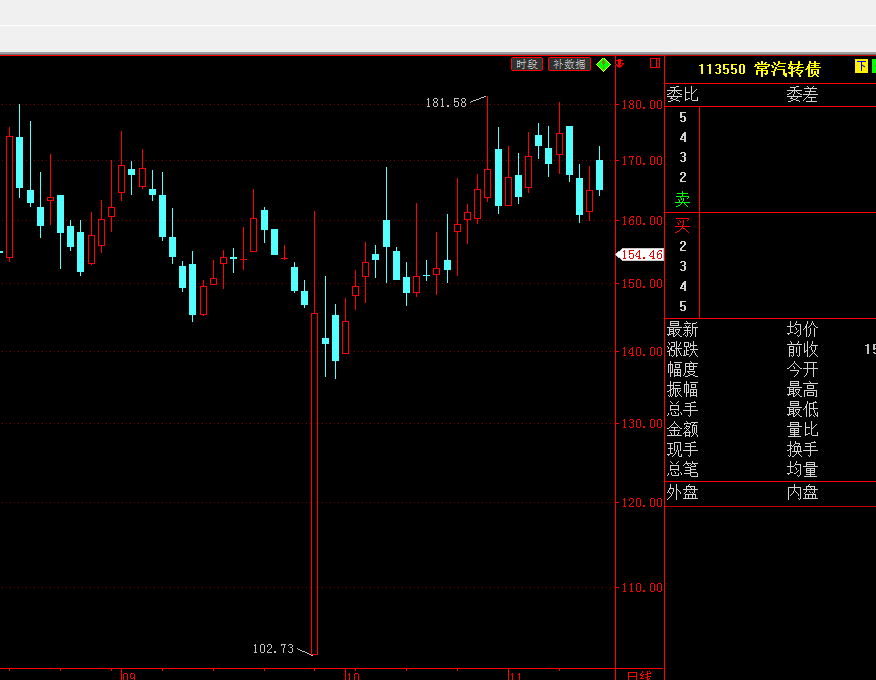This screenshot has width=876, height=680.
Task: Click the 委比 label
Action: click(683, 94)
